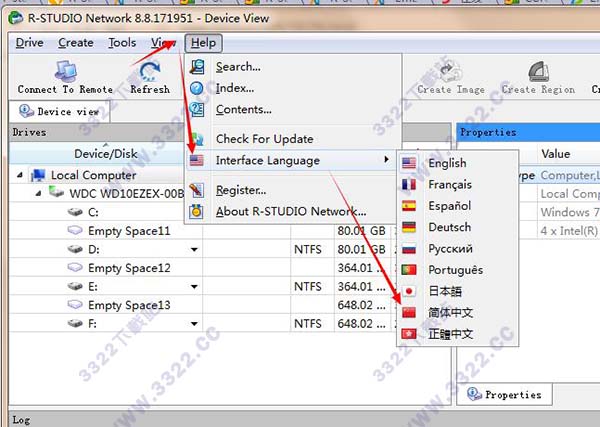Click the Search help menu icon
This screenshot has width=600, height=427.
point(197,67)
